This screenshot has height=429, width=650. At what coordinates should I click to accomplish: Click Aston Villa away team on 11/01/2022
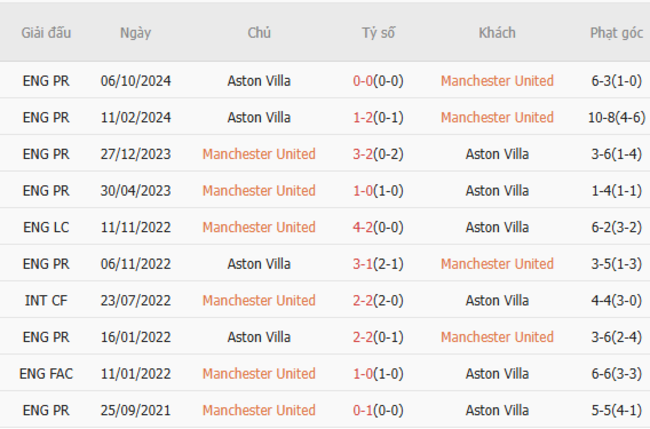coord(497,373)
